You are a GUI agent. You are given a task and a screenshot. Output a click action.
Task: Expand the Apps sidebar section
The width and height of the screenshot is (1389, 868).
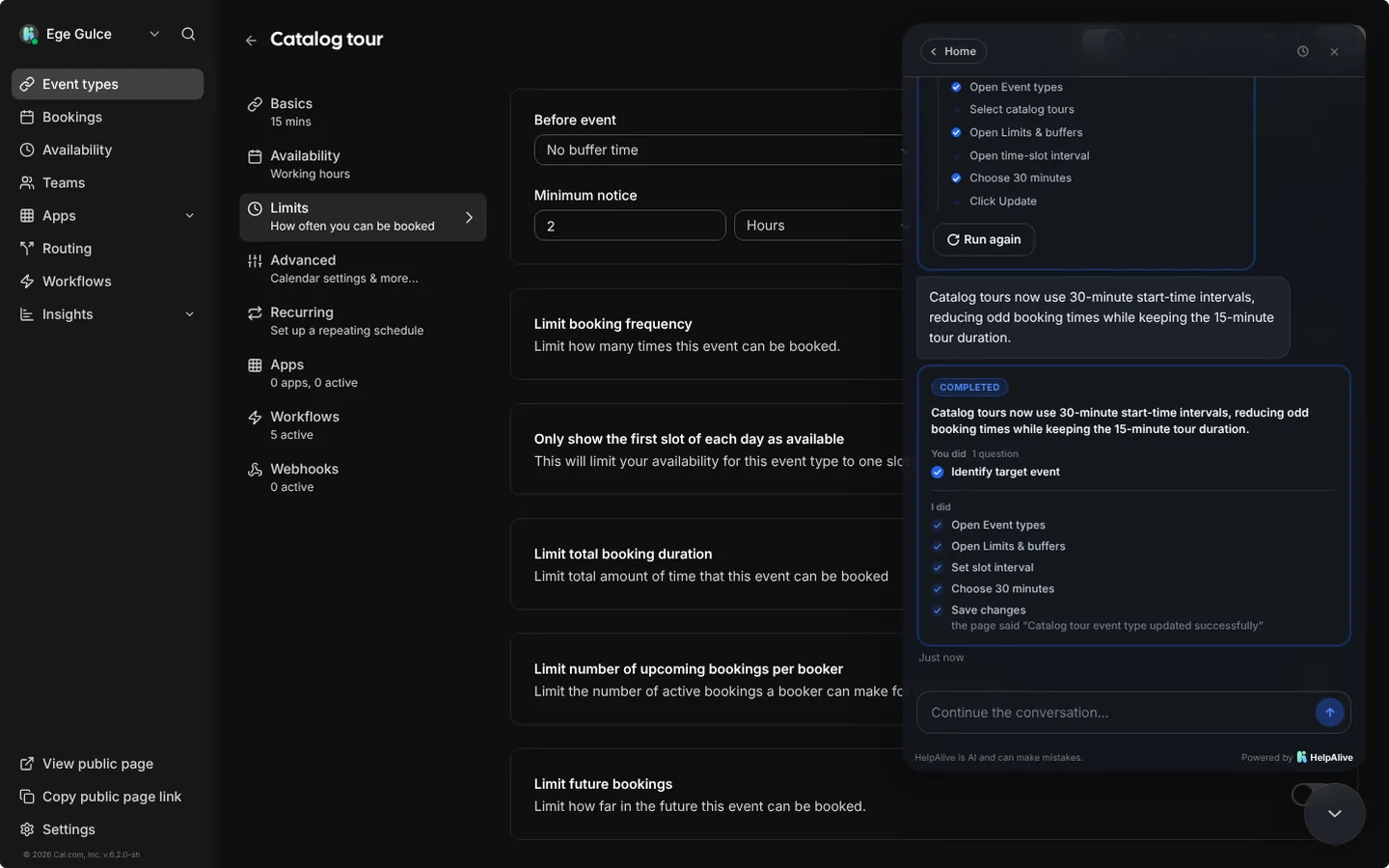pyautogui.click(x=107, y=215)
